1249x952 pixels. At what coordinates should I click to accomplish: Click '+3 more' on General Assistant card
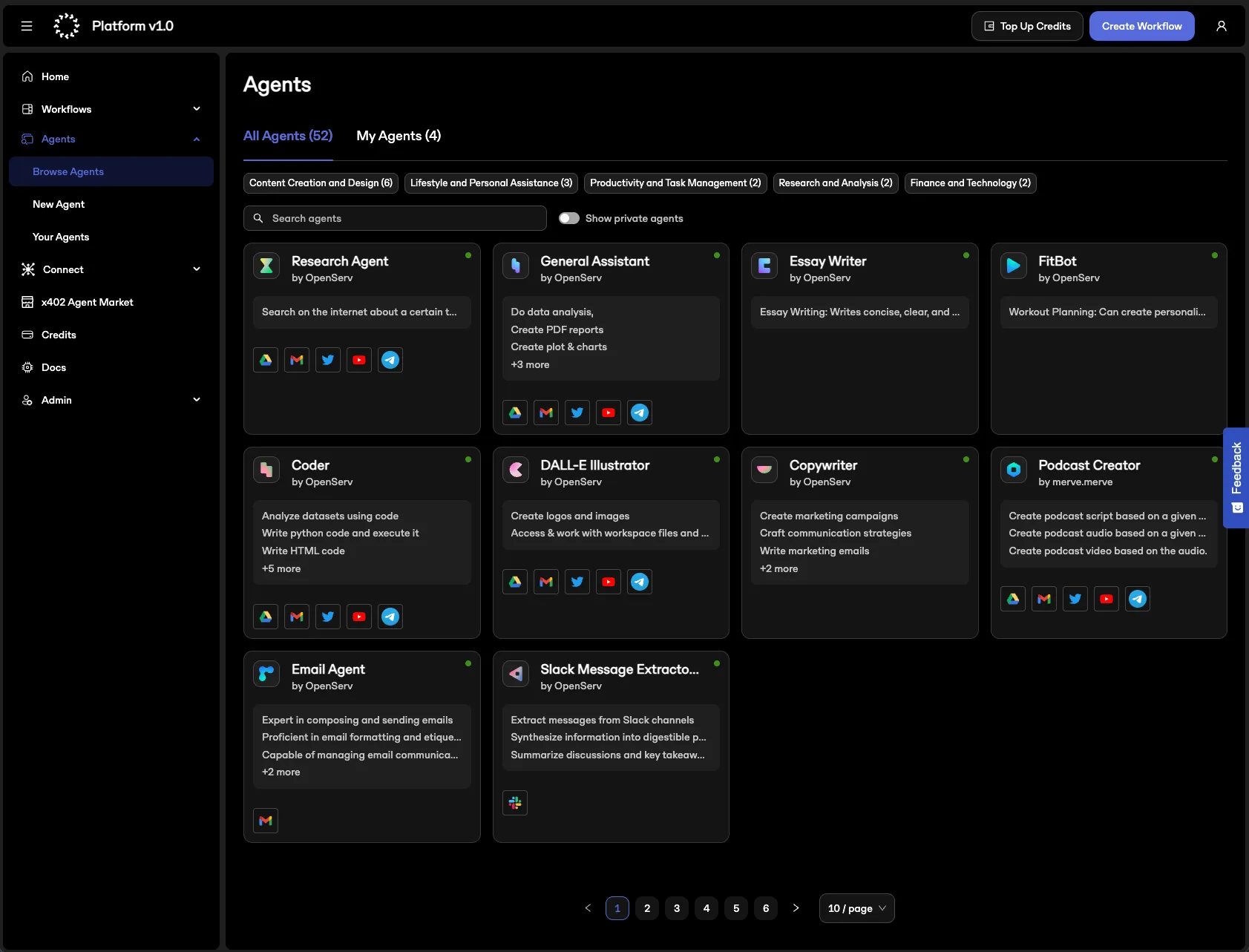530,364
